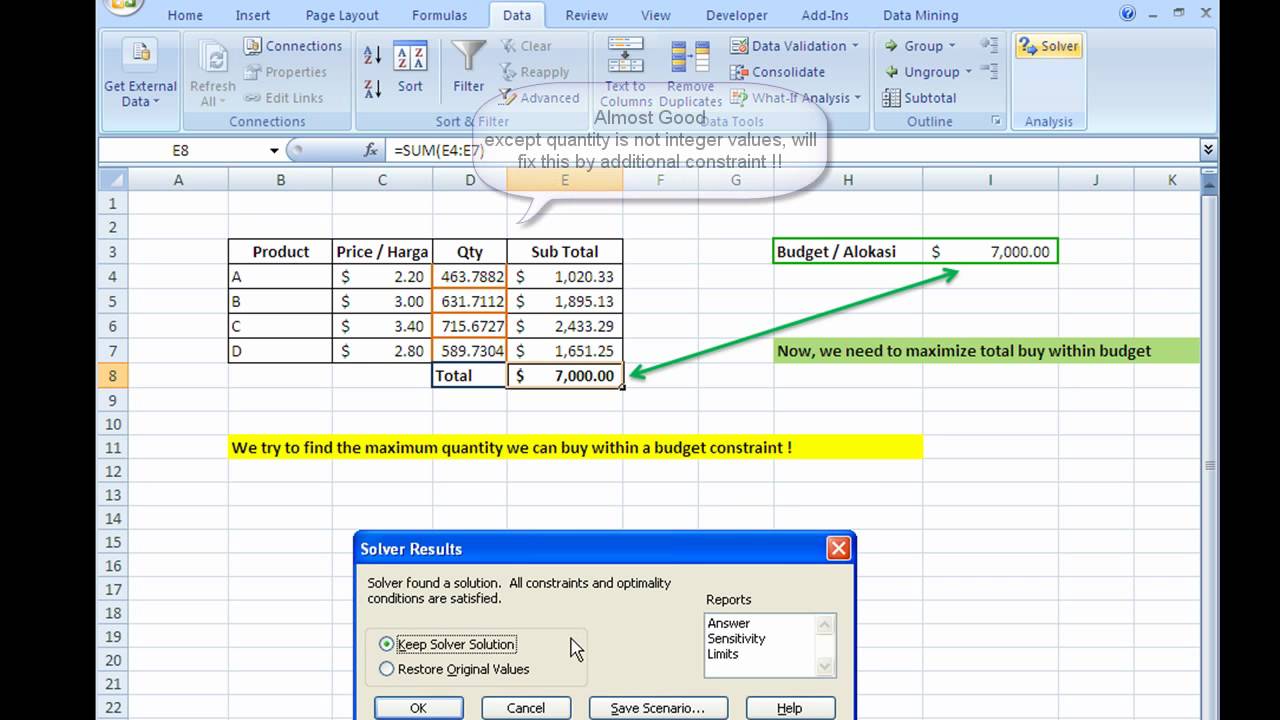This screenshot has width=1280, height=720.
Task: Open Excel Help question mark icon
Action: coord(1128,13)
